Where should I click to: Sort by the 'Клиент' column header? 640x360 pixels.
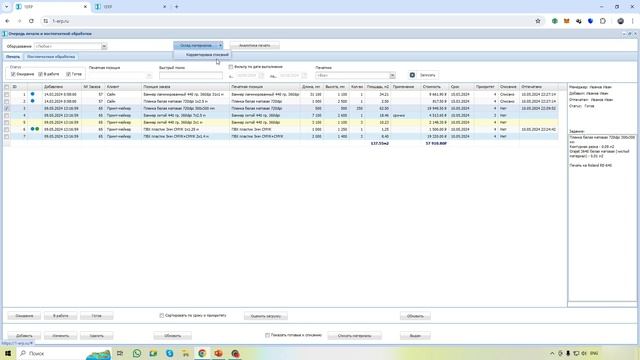(x=123, y=87)
